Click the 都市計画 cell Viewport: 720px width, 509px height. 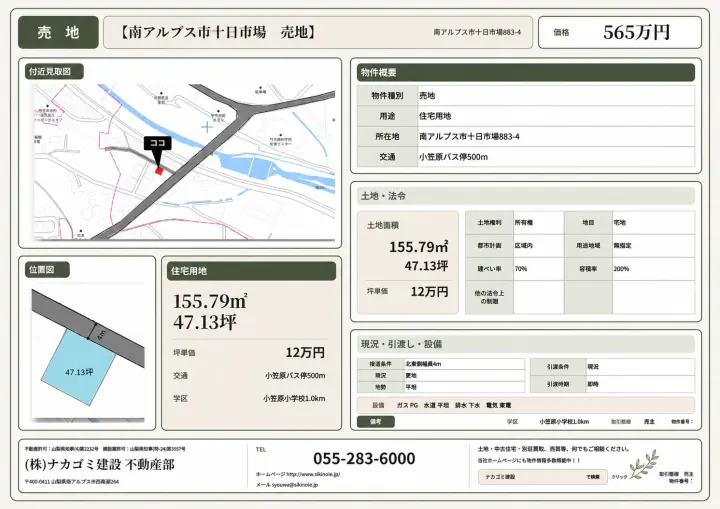489,246
